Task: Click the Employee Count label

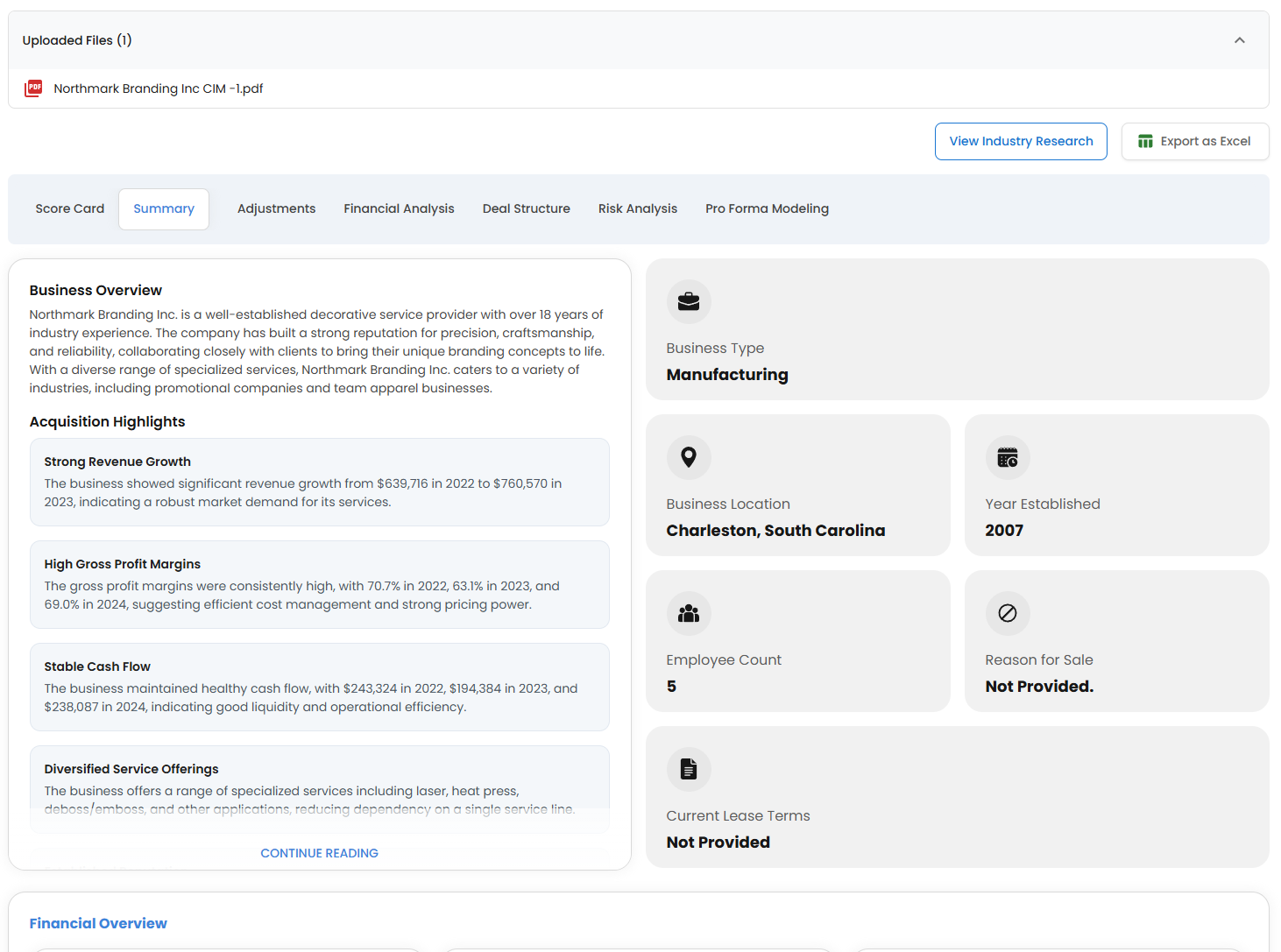Action: (724, 659)
